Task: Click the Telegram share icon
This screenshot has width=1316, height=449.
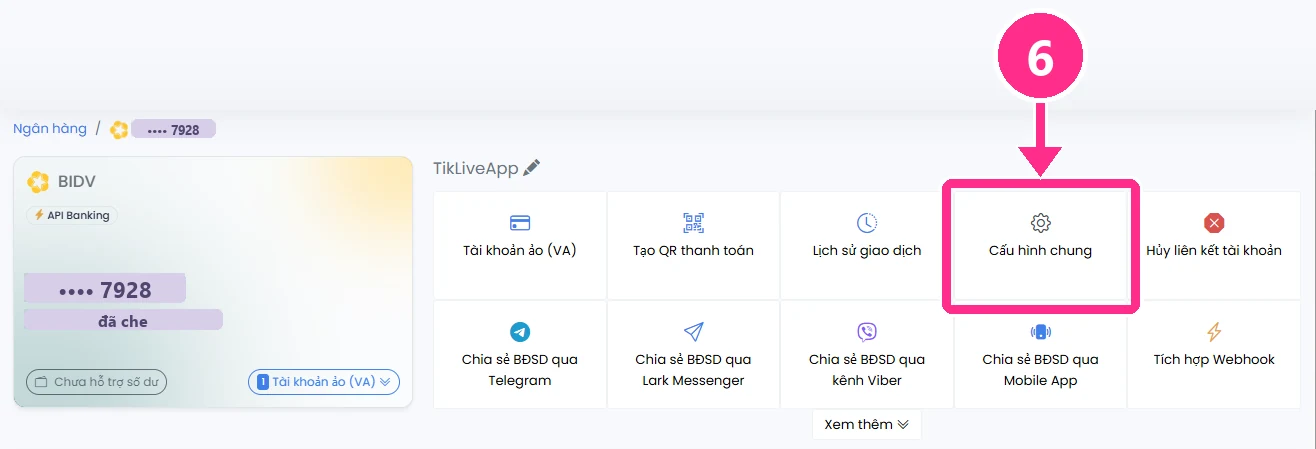Action: (x=520, y=332)
